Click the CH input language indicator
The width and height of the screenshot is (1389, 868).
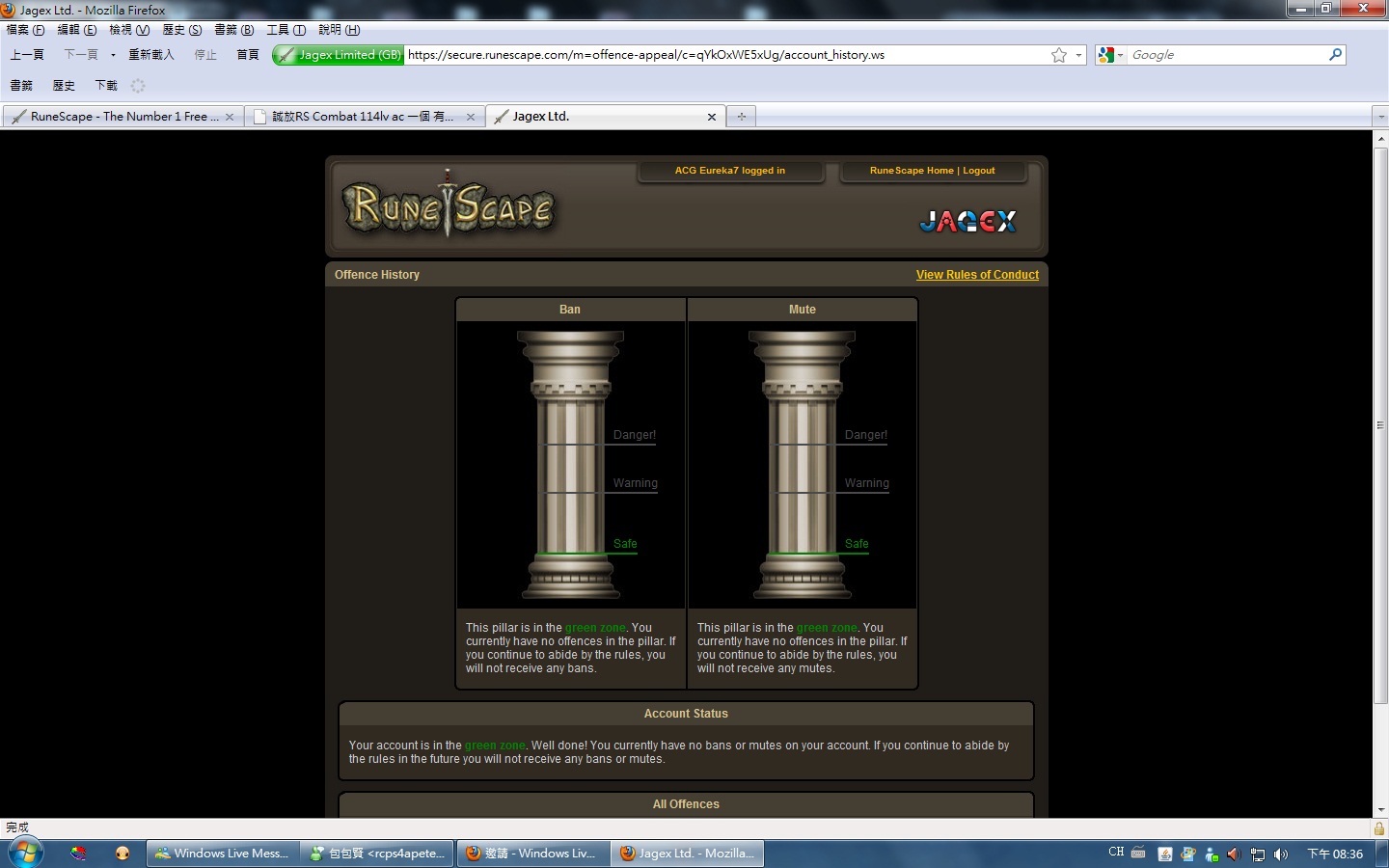click(x=1116, y=853)
